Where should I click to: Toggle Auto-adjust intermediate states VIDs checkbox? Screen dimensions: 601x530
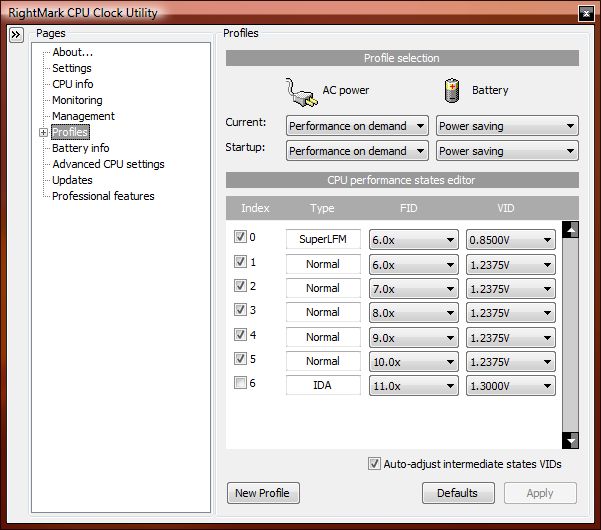(x=374, y=464)
